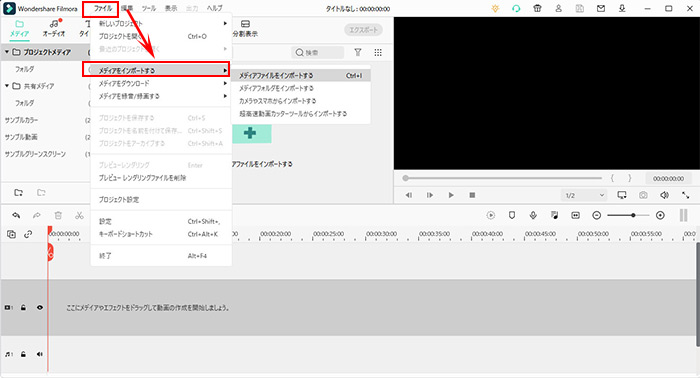This screenshot has height=378, width=700.
Task: Click the undo arrow icon
Action: point(16,215)
